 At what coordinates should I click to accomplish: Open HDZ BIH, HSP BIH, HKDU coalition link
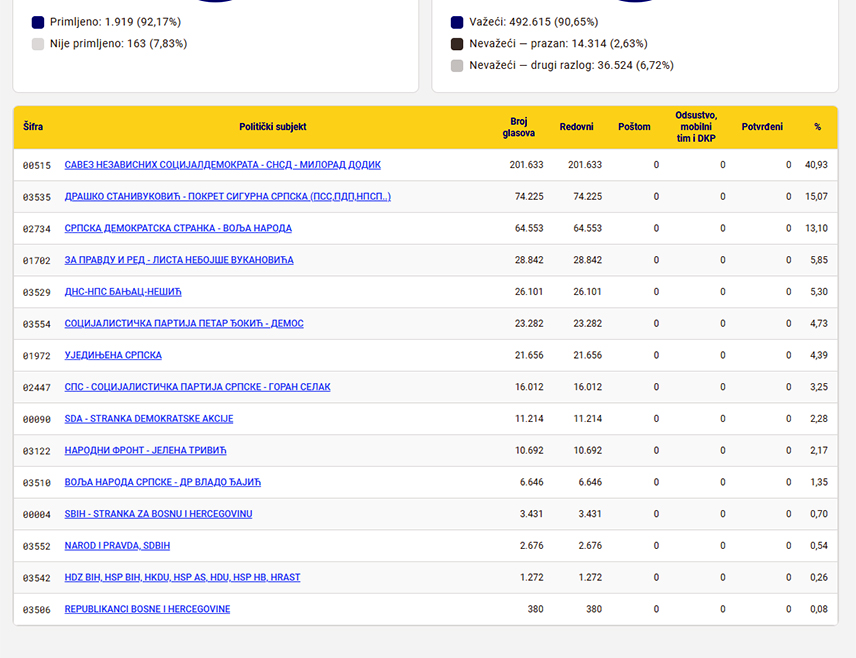182,577
